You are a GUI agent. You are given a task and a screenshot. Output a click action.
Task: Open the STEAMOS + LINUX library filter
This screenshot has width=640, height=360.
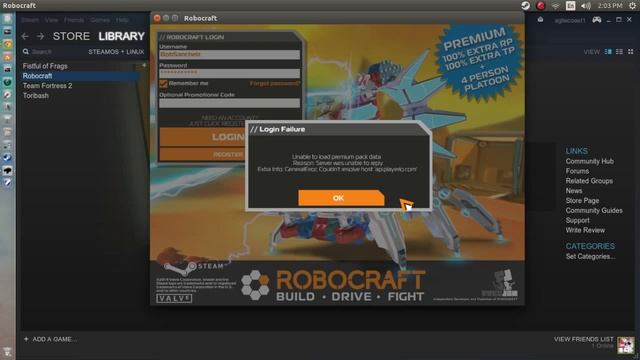(116, 52)
